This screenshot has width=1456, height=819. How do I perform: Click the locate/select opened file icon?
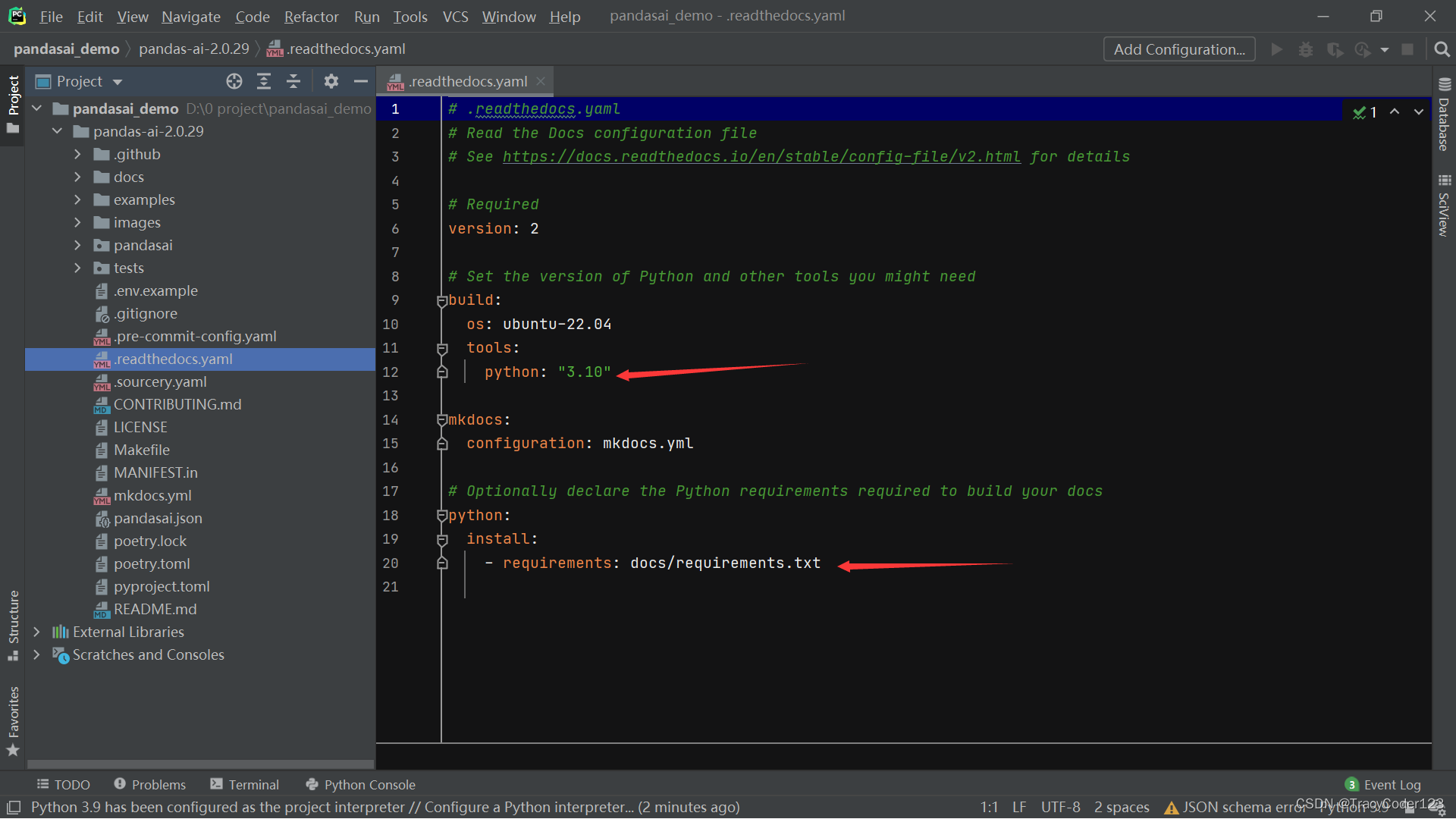(x=234, y=81)
